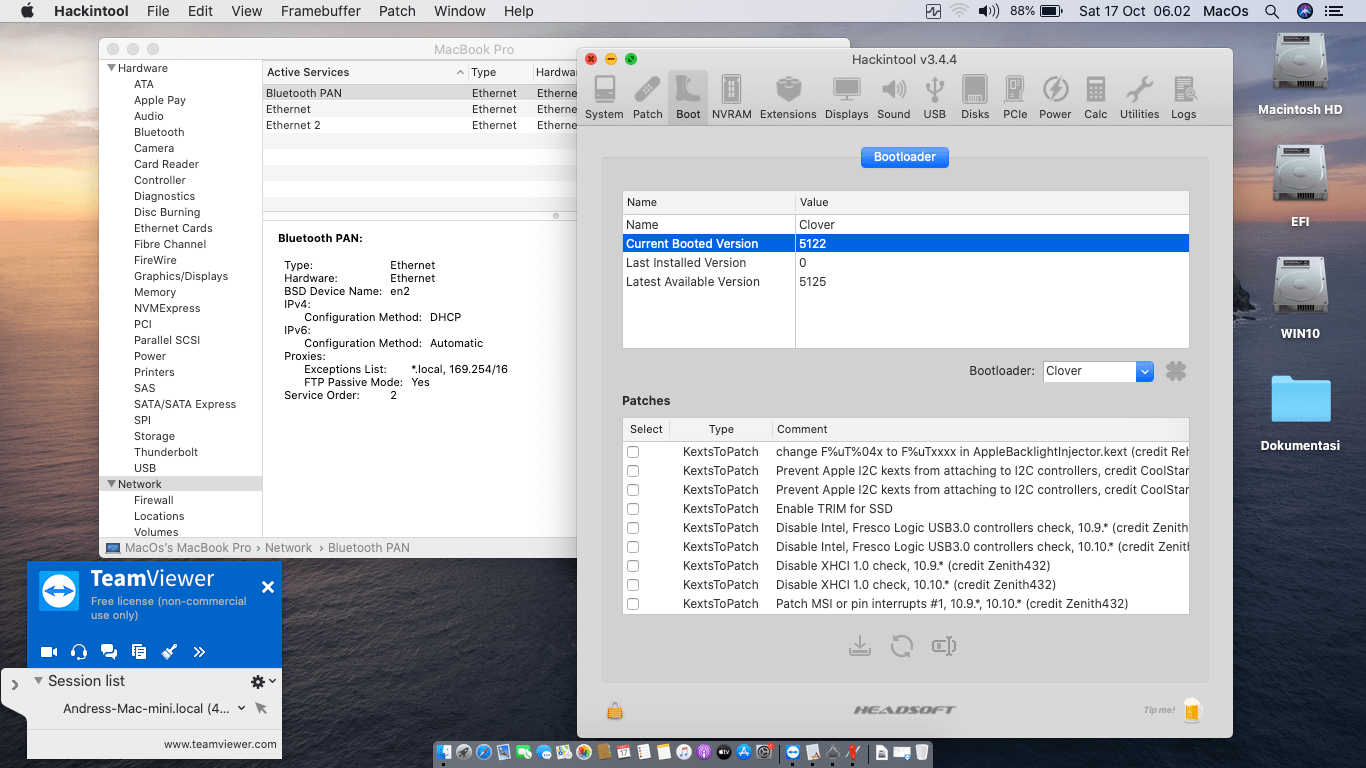
Task: Select Bluetooth in the Hardware sidebar
Action: 159,132
